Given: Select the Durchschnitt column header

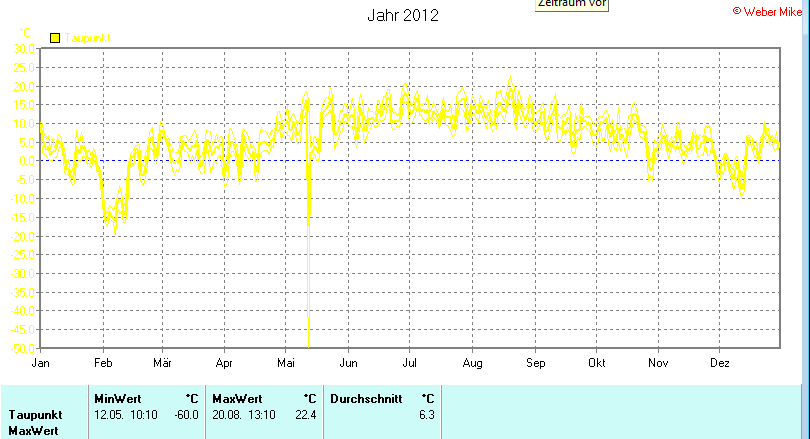Looking at the screenshot, I should (366, 398).
